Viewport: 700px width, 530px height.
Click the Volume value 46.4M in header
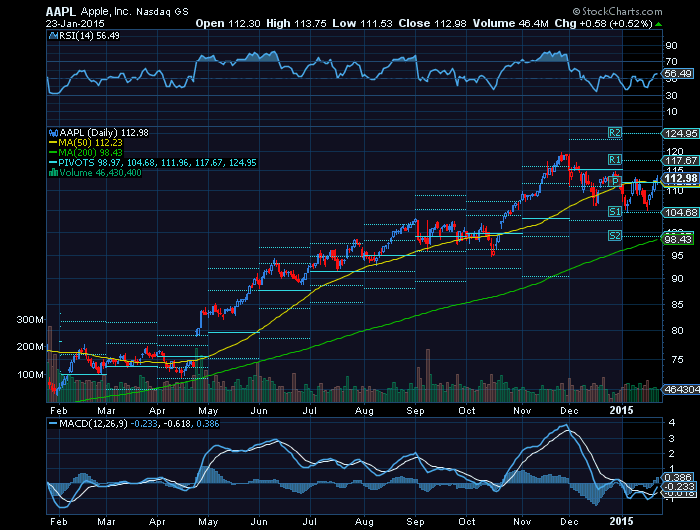tap(533, 24)
